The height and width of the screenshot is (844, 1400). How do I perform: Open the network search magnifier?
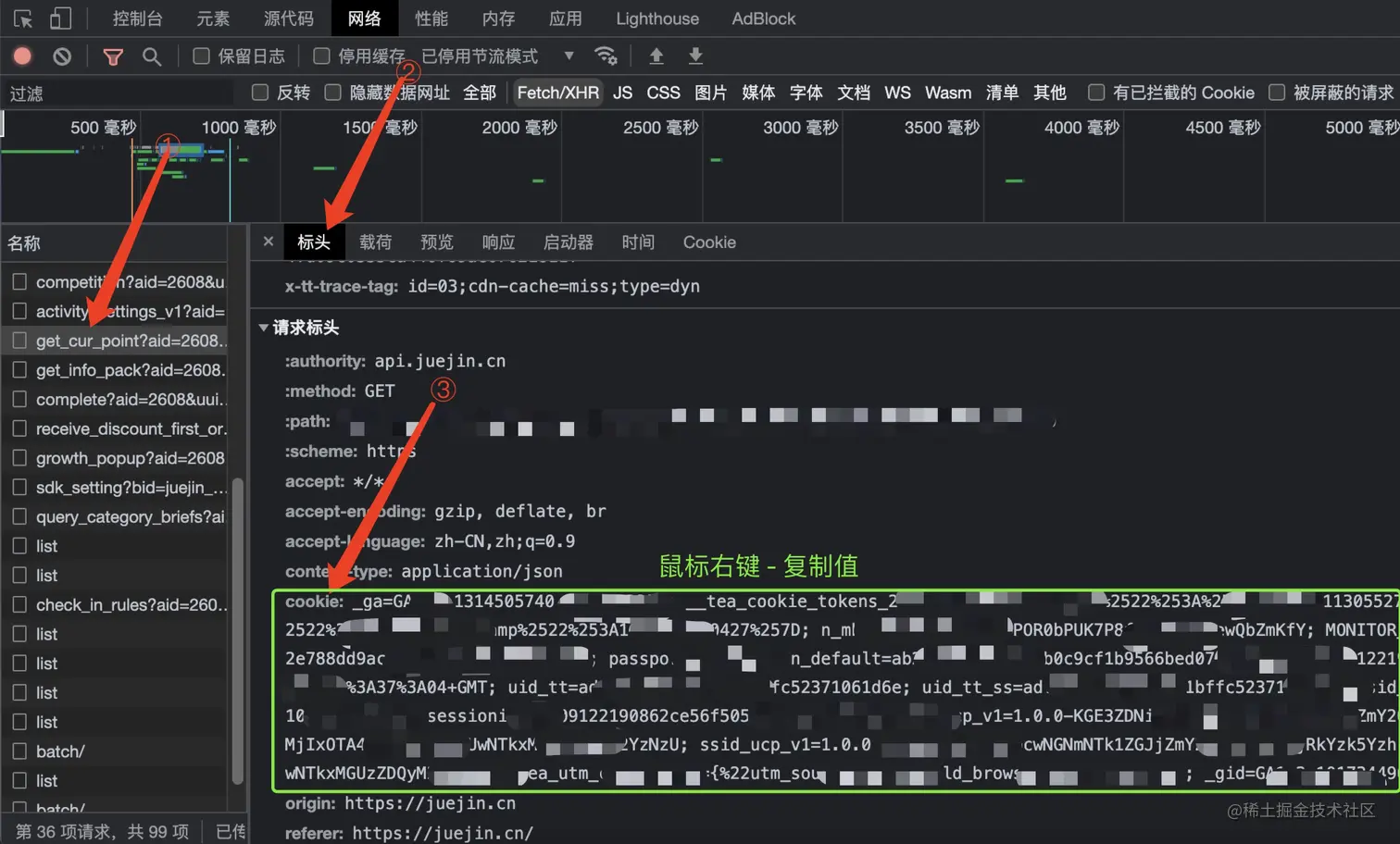coord(152,56)
